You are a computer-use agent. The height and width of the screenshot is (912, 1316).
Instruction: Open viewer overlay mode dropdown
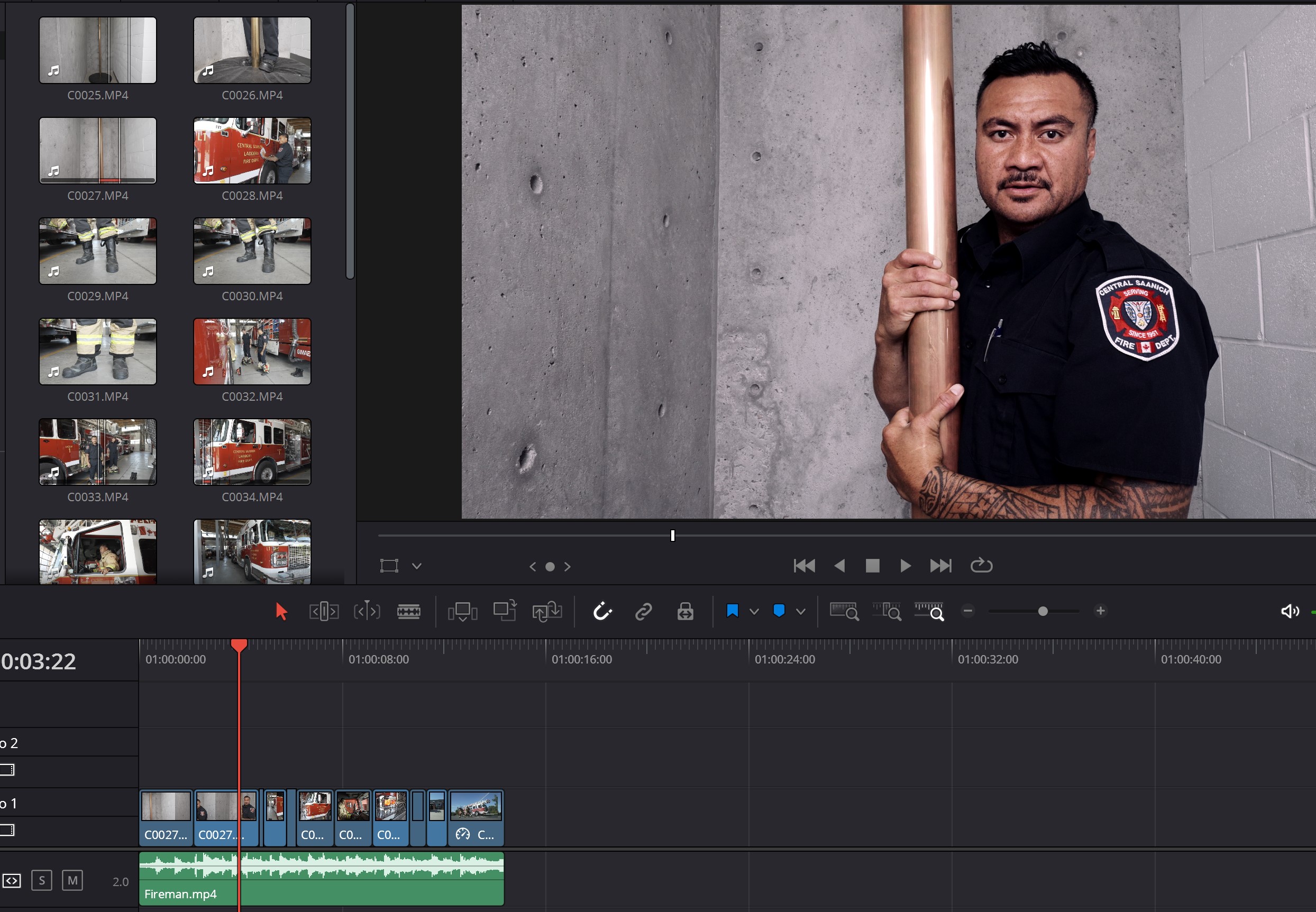coord(417,566)
